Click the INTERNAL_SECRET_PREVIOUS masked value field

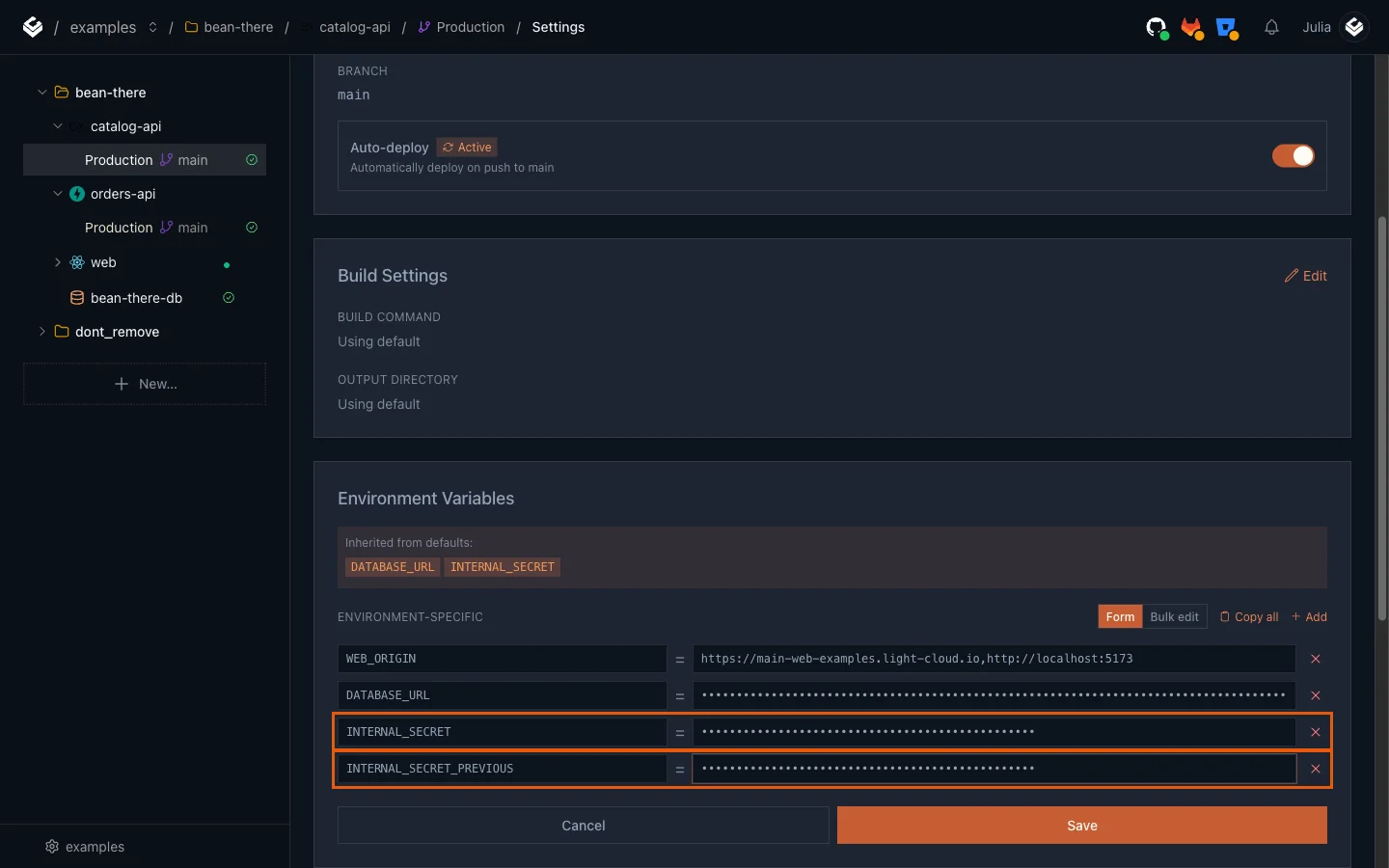point(994,769)
